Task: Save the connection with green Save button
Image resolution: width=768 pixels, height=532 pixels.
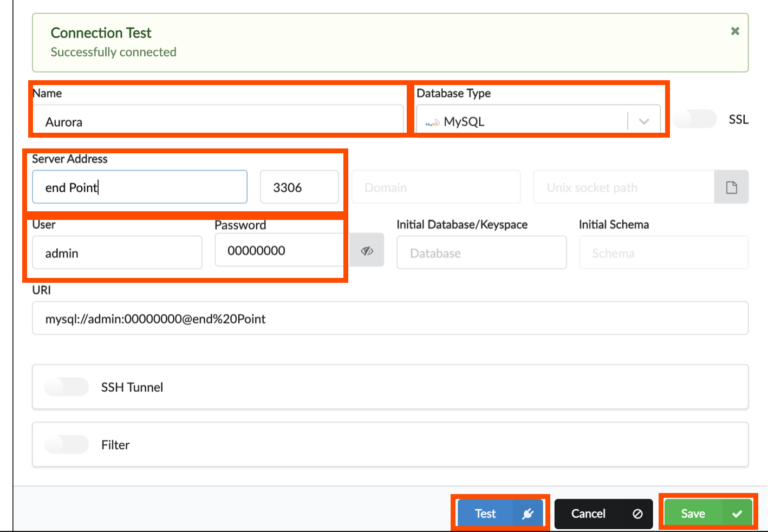Action: (x=707, y=513)
